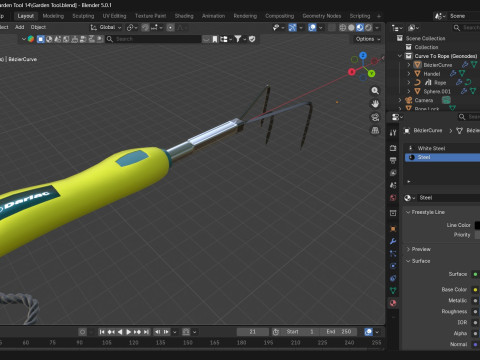Screen dimensions: 480x360
Task: Select material preview shading
Action: pos(360,28)
